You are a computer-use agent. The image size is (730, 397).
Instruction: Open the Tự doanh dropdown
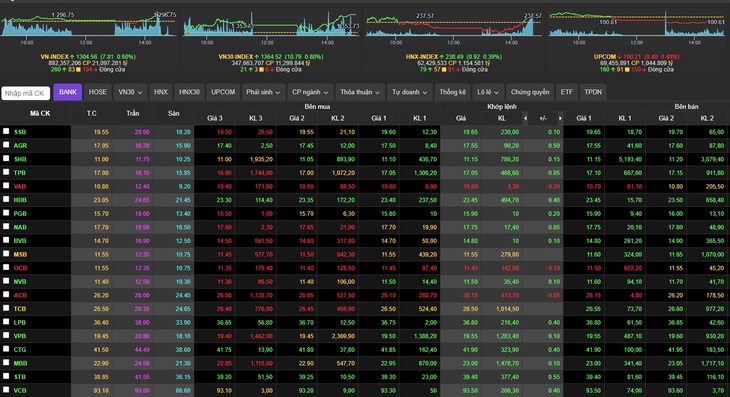tap(409, 92)
